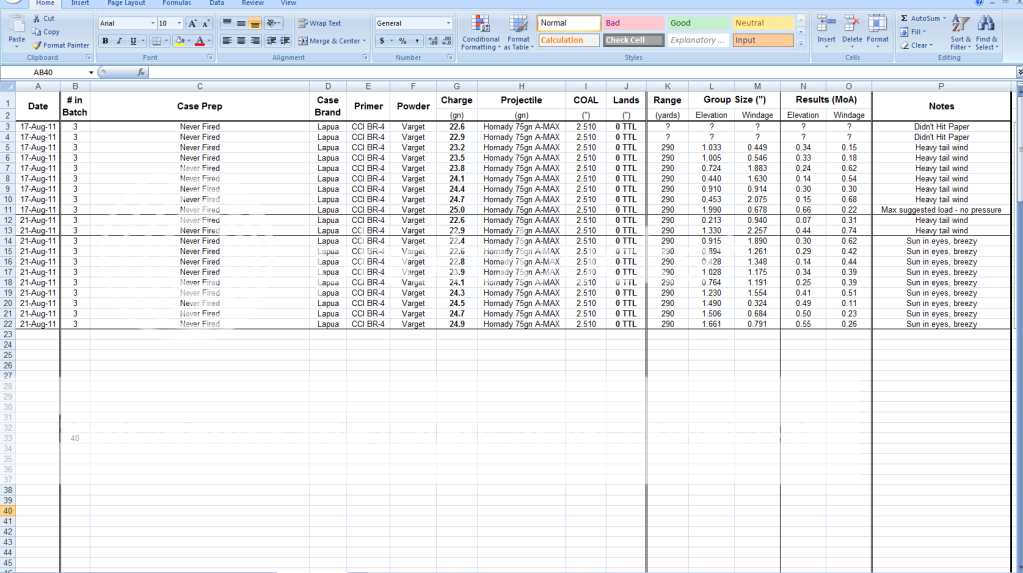This screenshot has width=1023, height=573.
Task: Open the Alignment dialog launcher
Action: [x=365, y=57]
